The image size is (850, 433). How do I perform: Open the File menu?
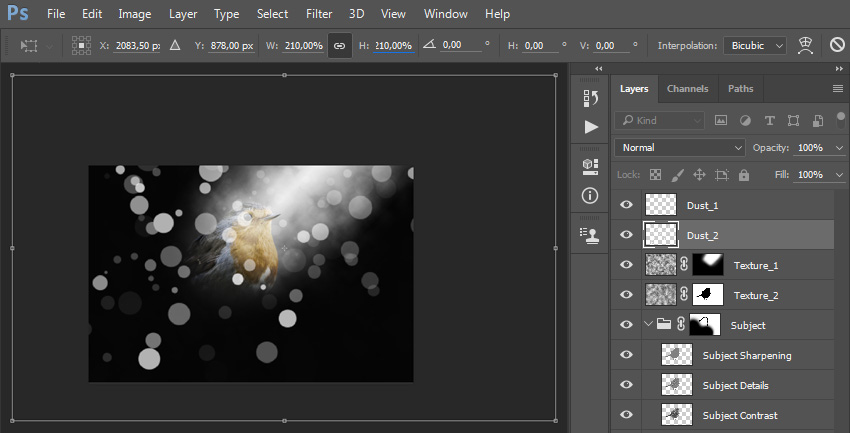(x=56, y=14)
